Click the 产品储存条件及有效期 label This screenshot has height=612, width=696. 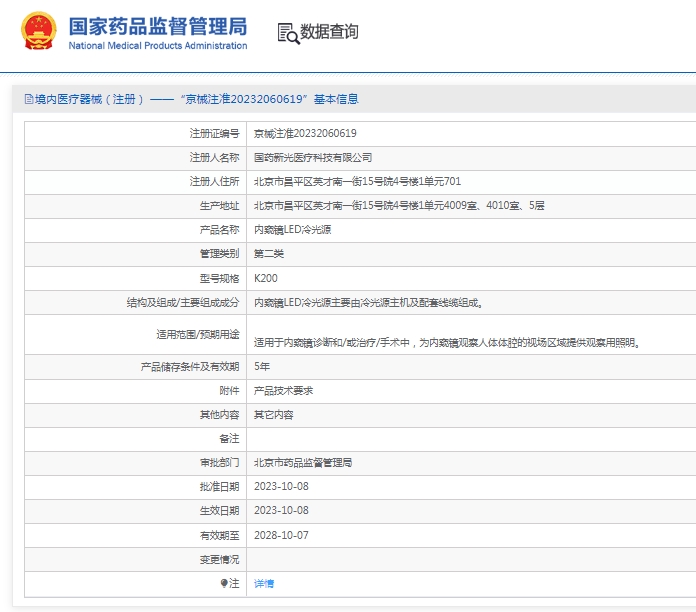pos(190,366)
